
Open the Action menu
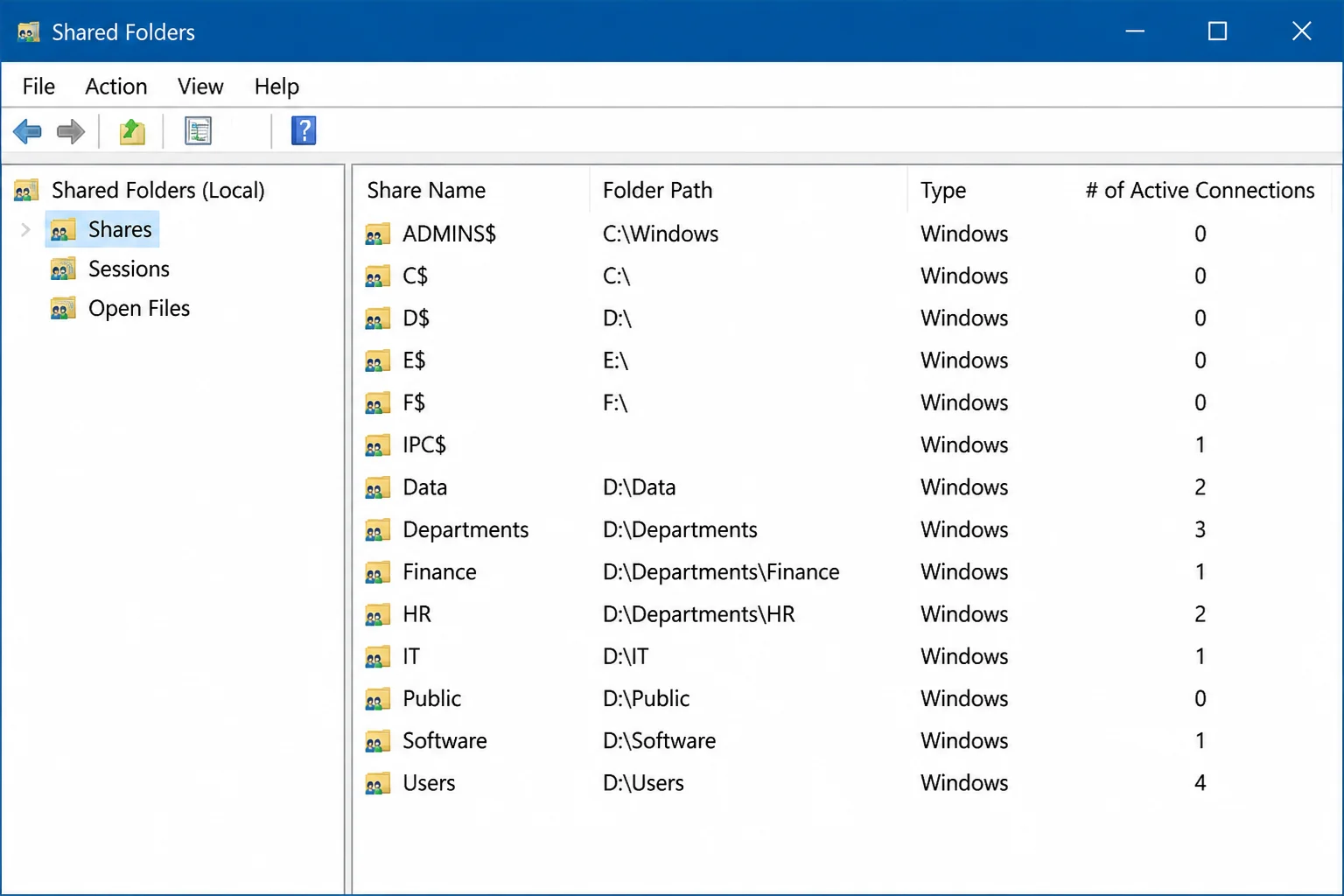point(116,87)
